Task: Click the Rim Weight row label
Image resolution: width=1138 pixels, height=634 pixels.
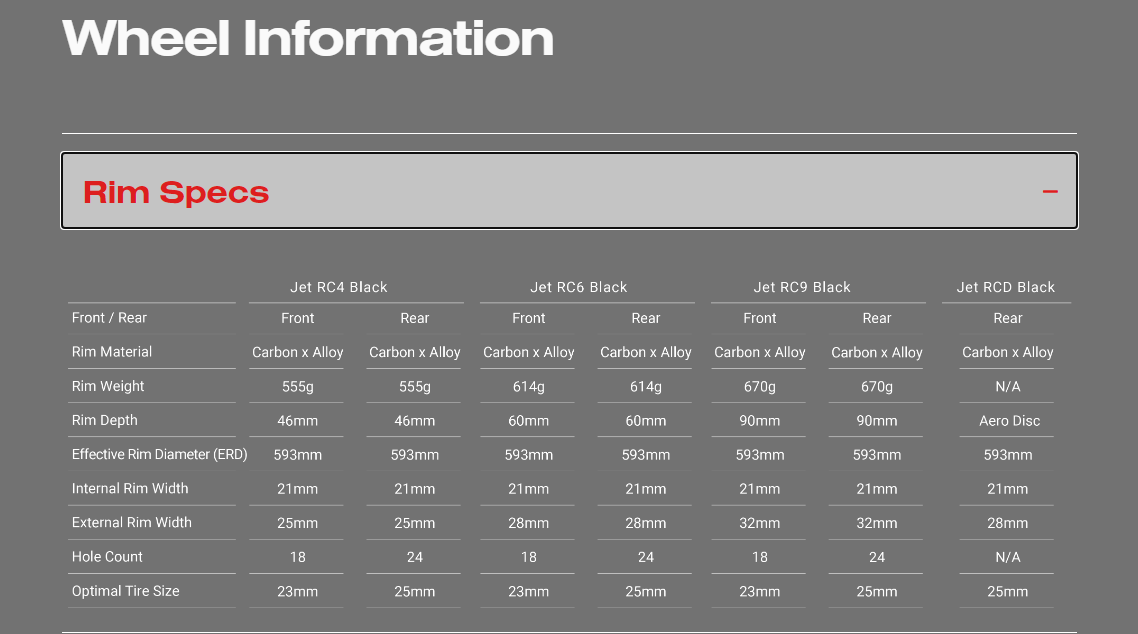Action: tap(108, 386)
